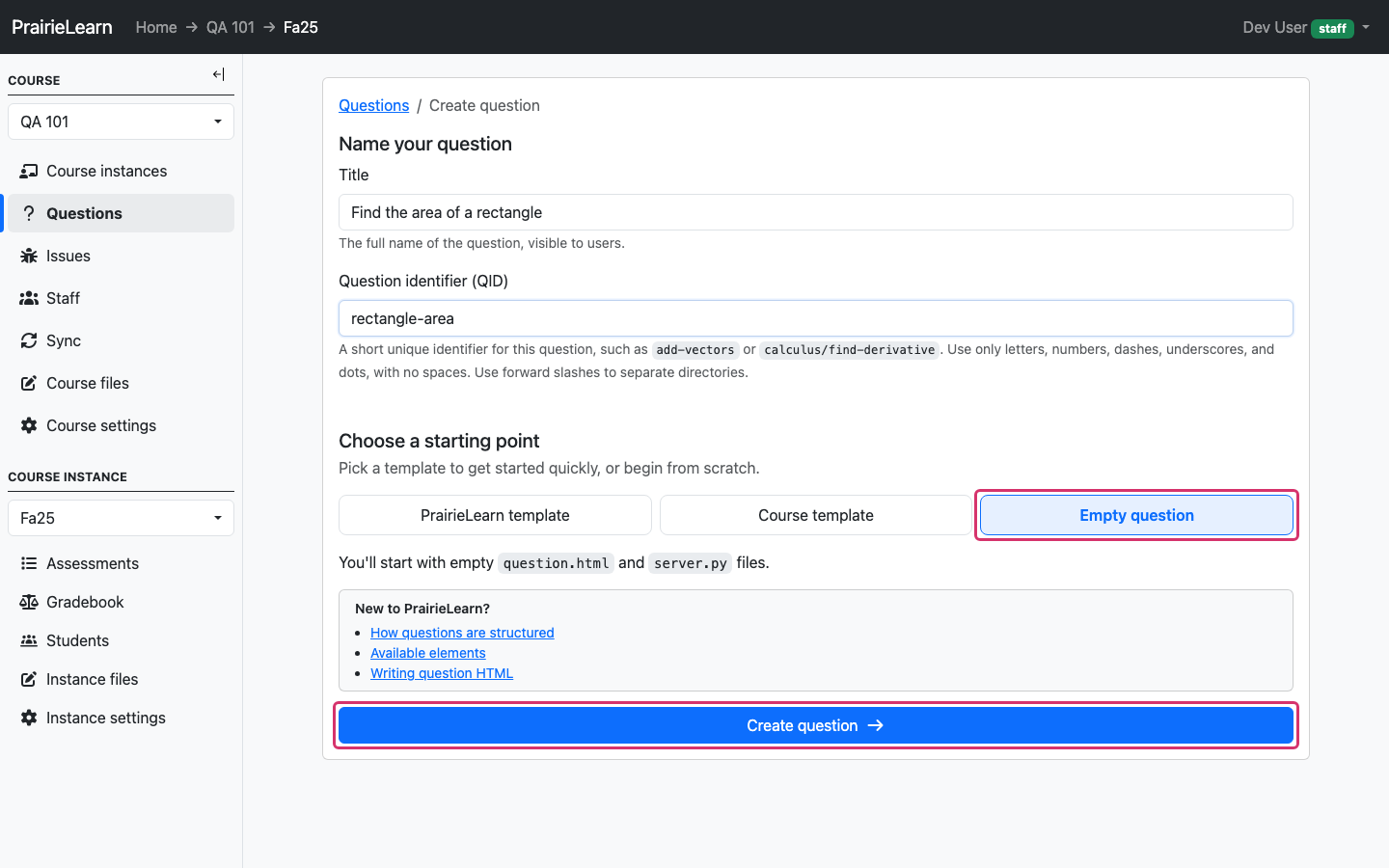Screen dimensions: 1389x868
Task: Open the QA 101 course dropdown
Action: 121,122
